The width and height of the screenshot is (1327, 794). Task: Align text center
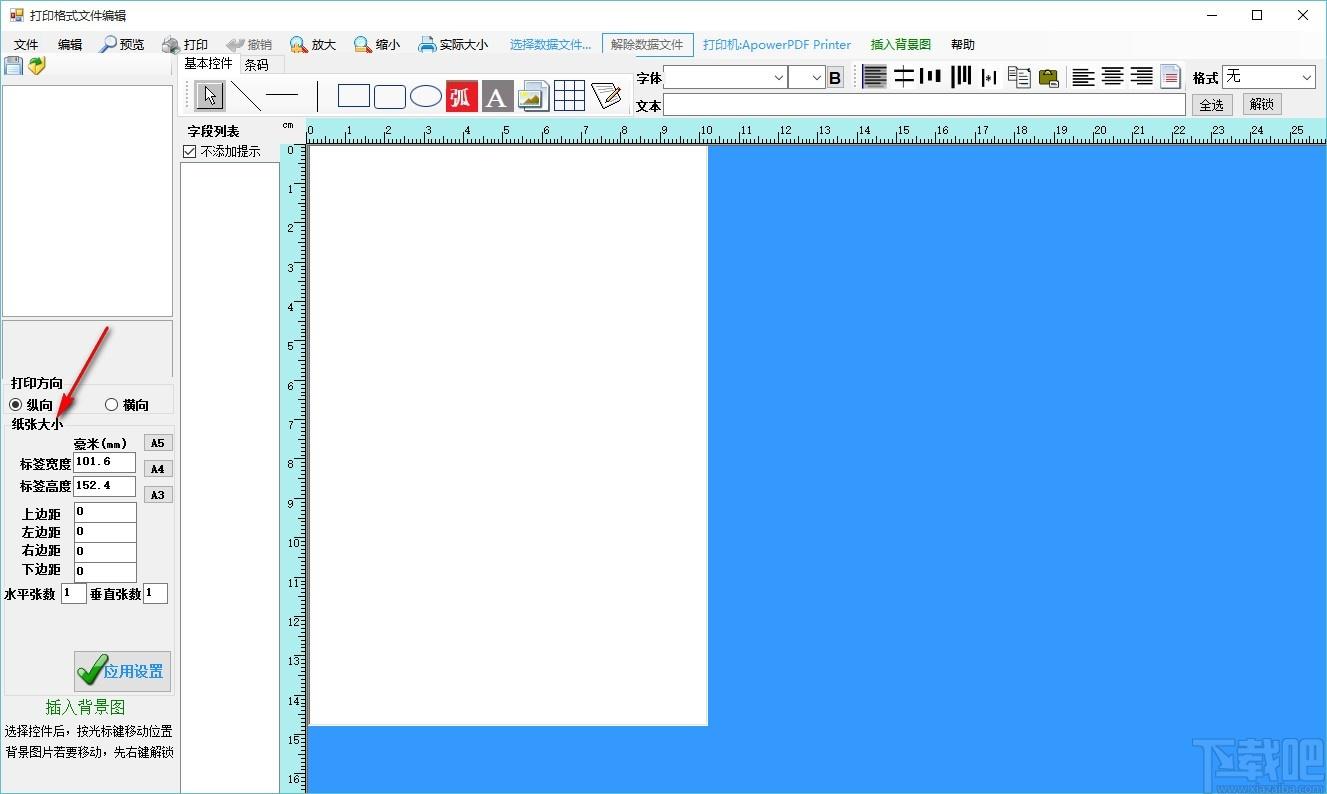[x=1113, y=77]
